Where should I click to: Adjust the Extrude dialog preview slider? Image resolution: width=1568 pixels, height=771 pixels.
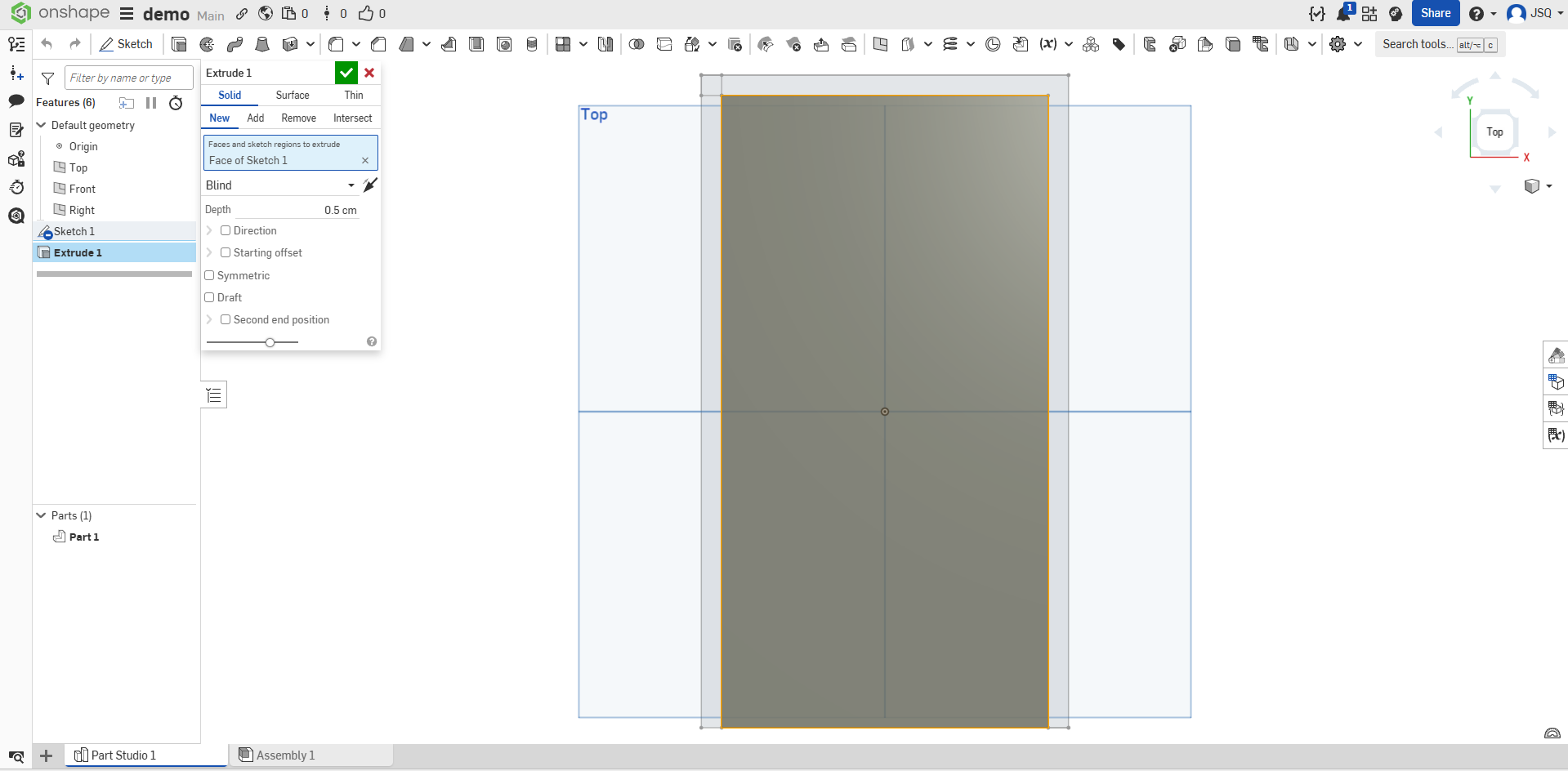pyautogui.click(x=270, y=342)
